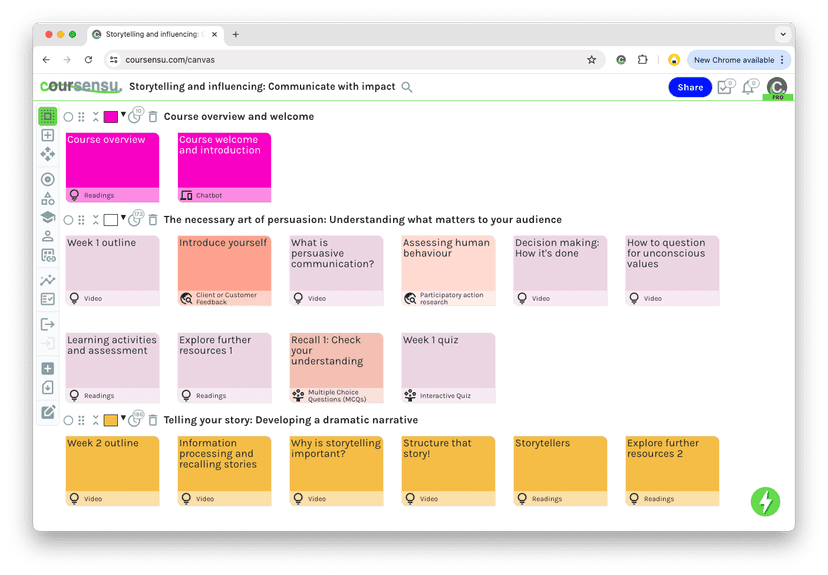Click the green lightning bolt button
This screenshot has width=828, height=575.
pos(765,502)
